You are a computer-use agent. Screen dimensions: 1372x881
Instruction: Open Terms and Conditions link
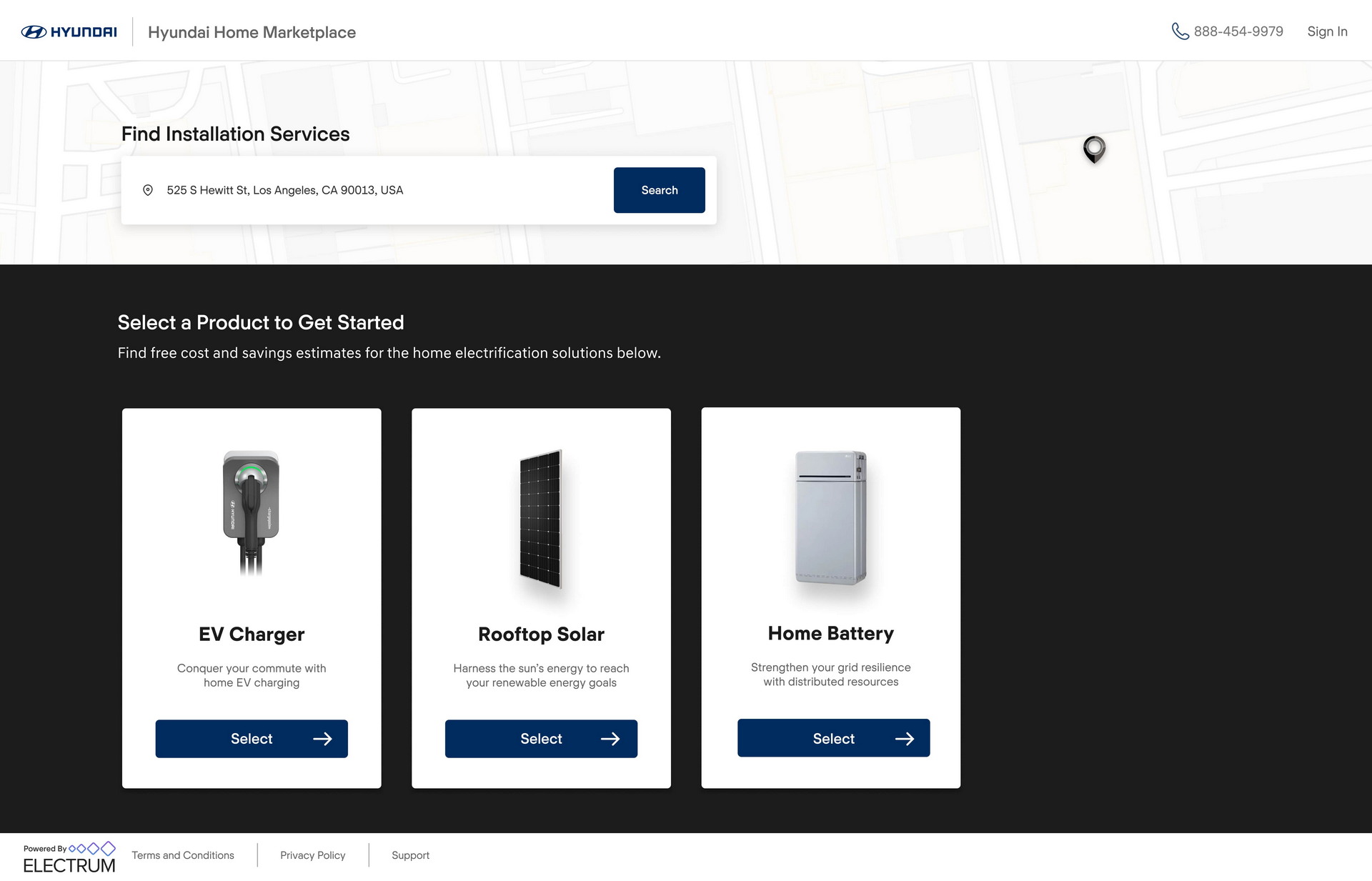(x=183, y=855)
